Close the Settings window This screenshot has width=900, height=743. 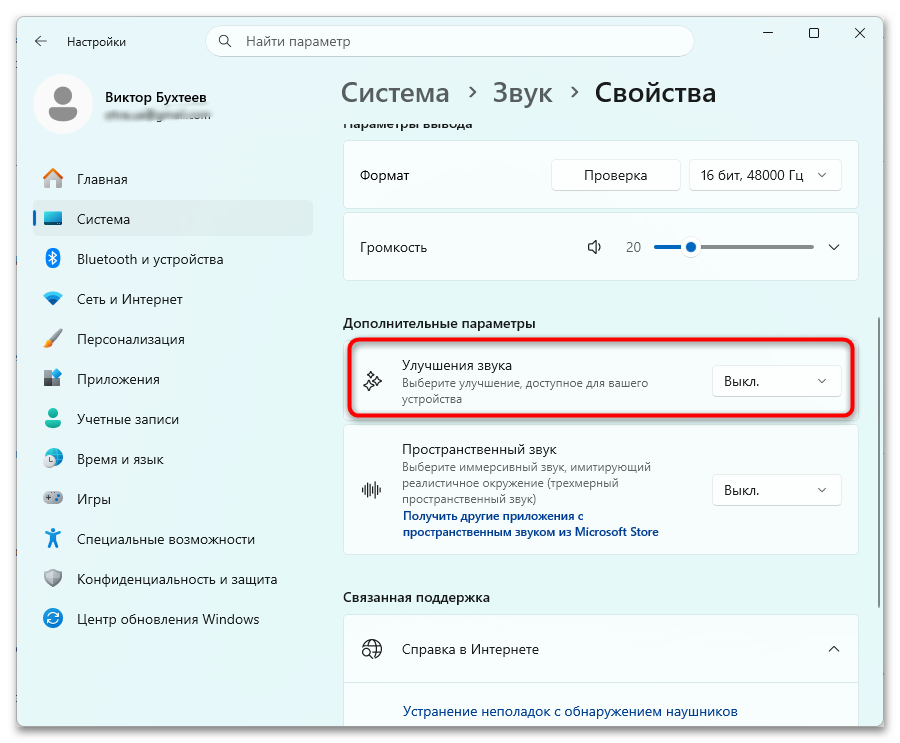(x=860, y=33)
